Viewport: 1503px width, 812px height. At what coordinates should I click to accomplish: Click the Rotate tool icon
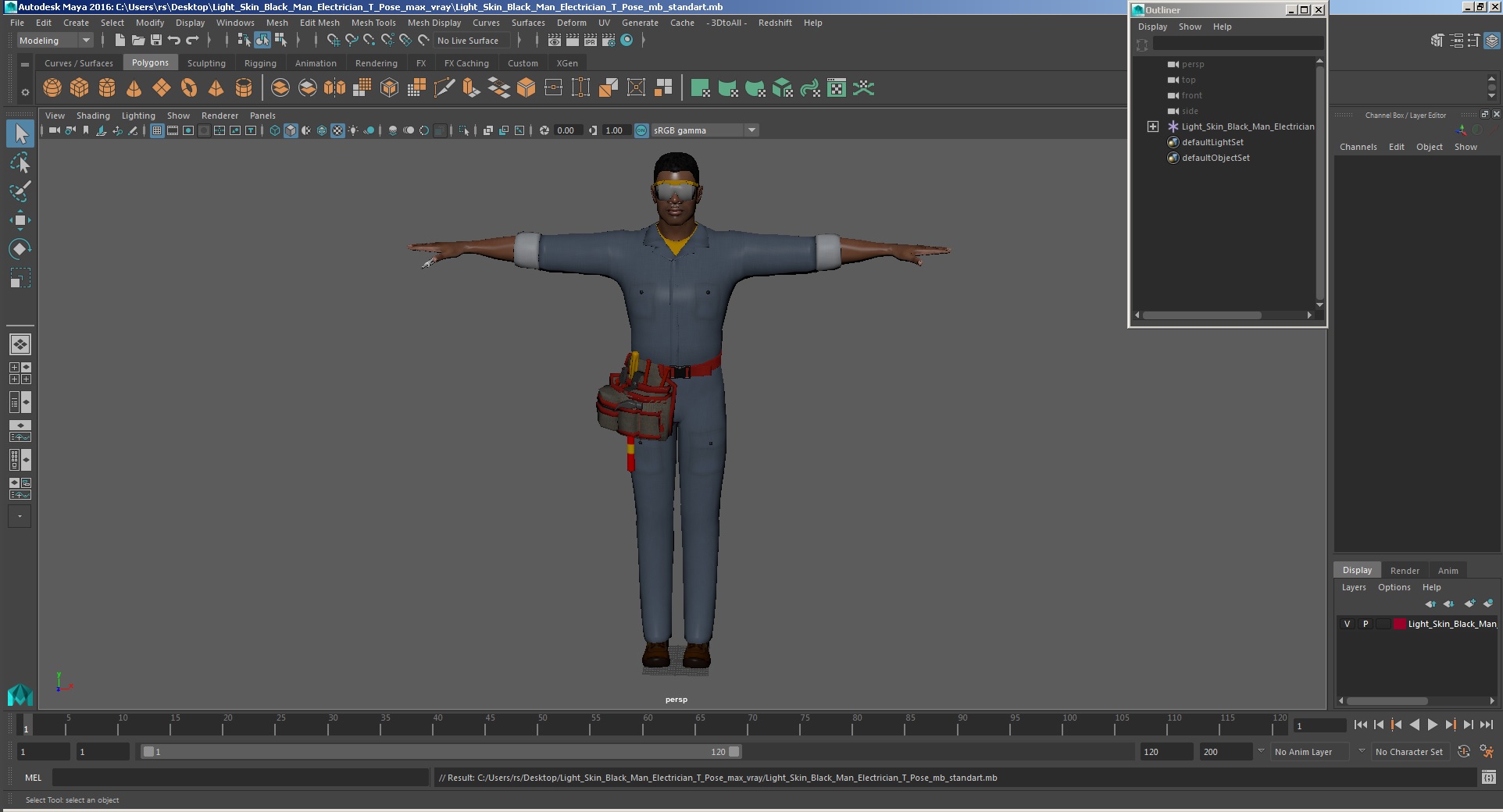coord(20,249)
